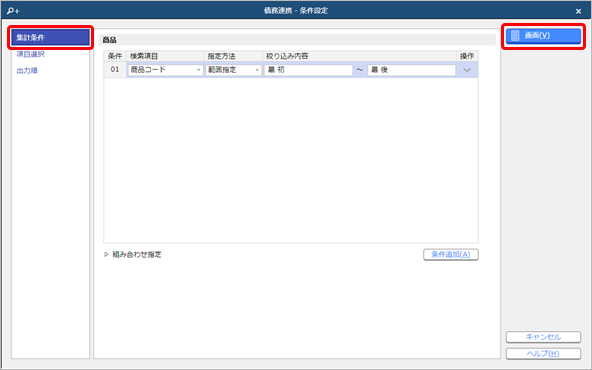Switch to the 出力順 sidebar item
The image size is (592, 370).
coord(27,71)
